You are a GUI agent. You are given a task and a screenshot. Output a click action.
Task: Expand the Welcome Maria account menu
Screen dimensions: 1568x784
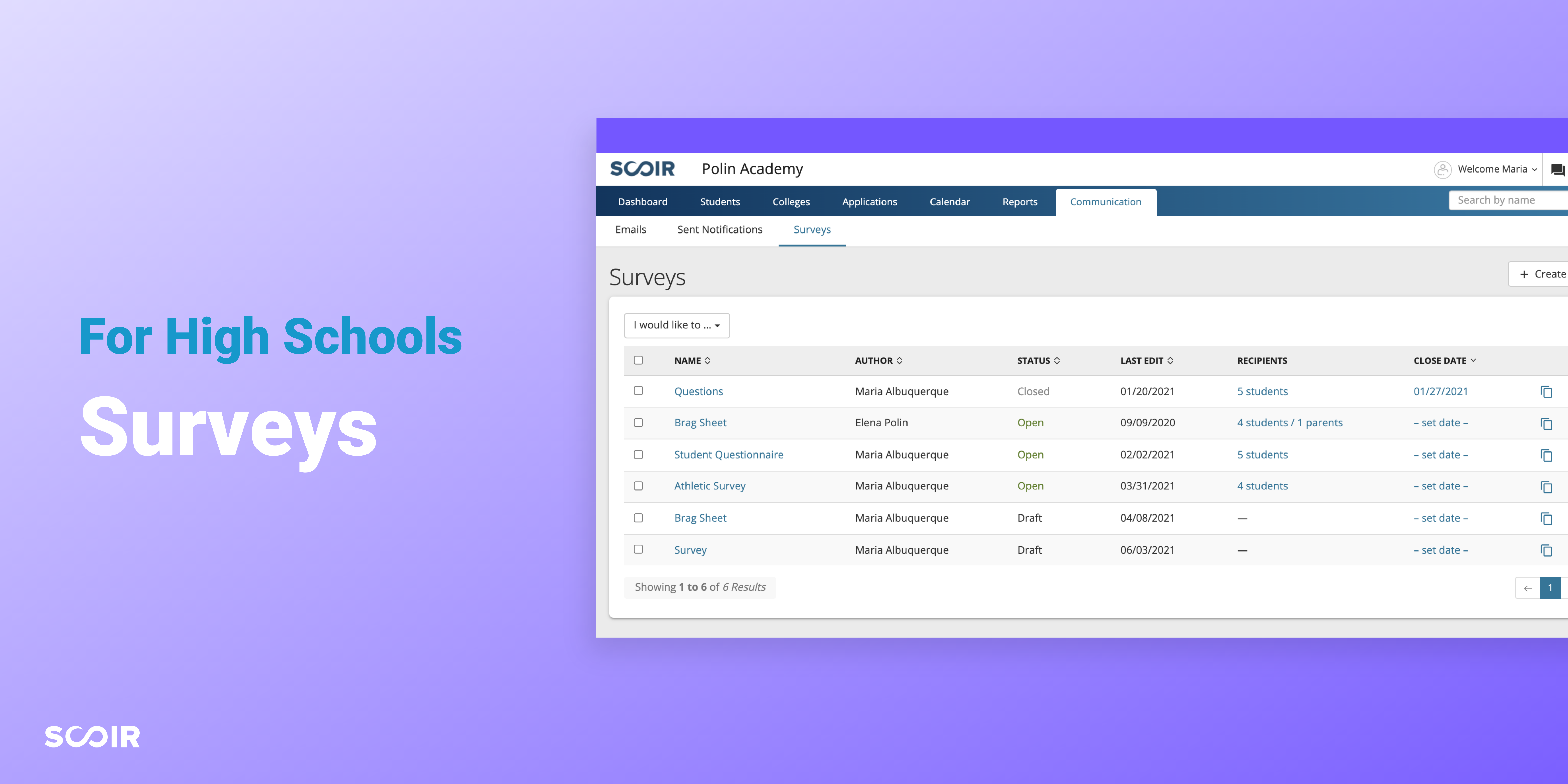pos(1497,169)
